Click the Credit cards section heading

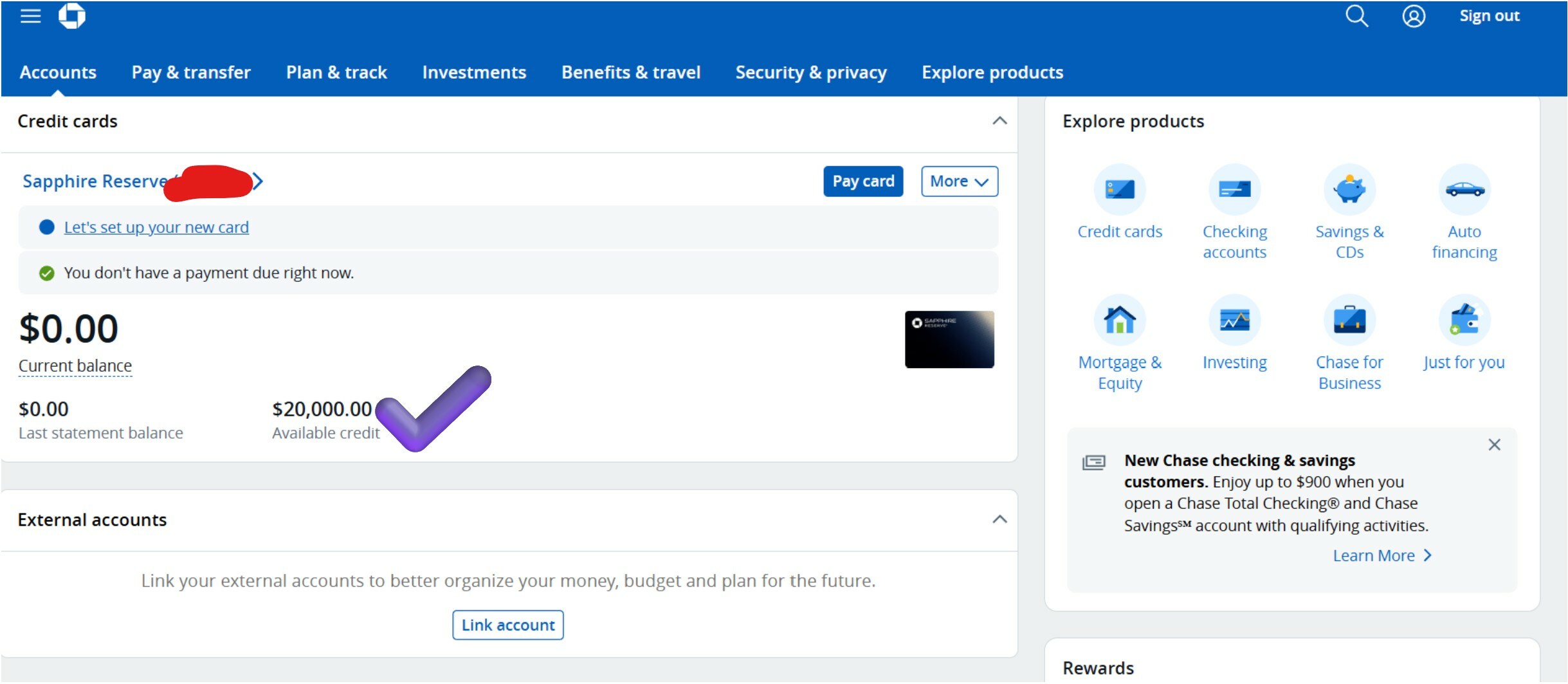[x=68, y=121]
